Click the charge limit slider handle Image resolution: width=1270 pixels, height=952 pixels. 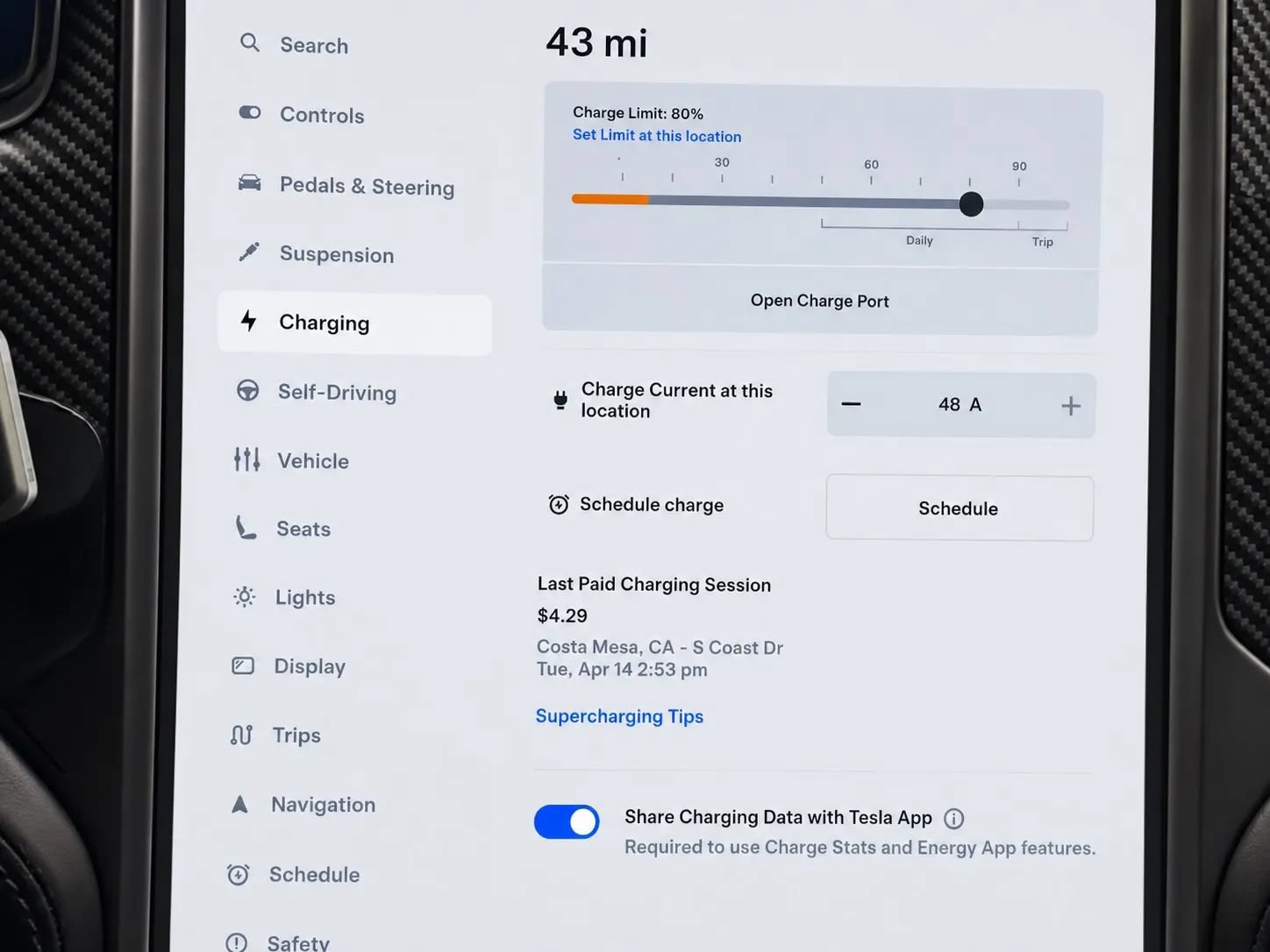(x=971, y=204)
